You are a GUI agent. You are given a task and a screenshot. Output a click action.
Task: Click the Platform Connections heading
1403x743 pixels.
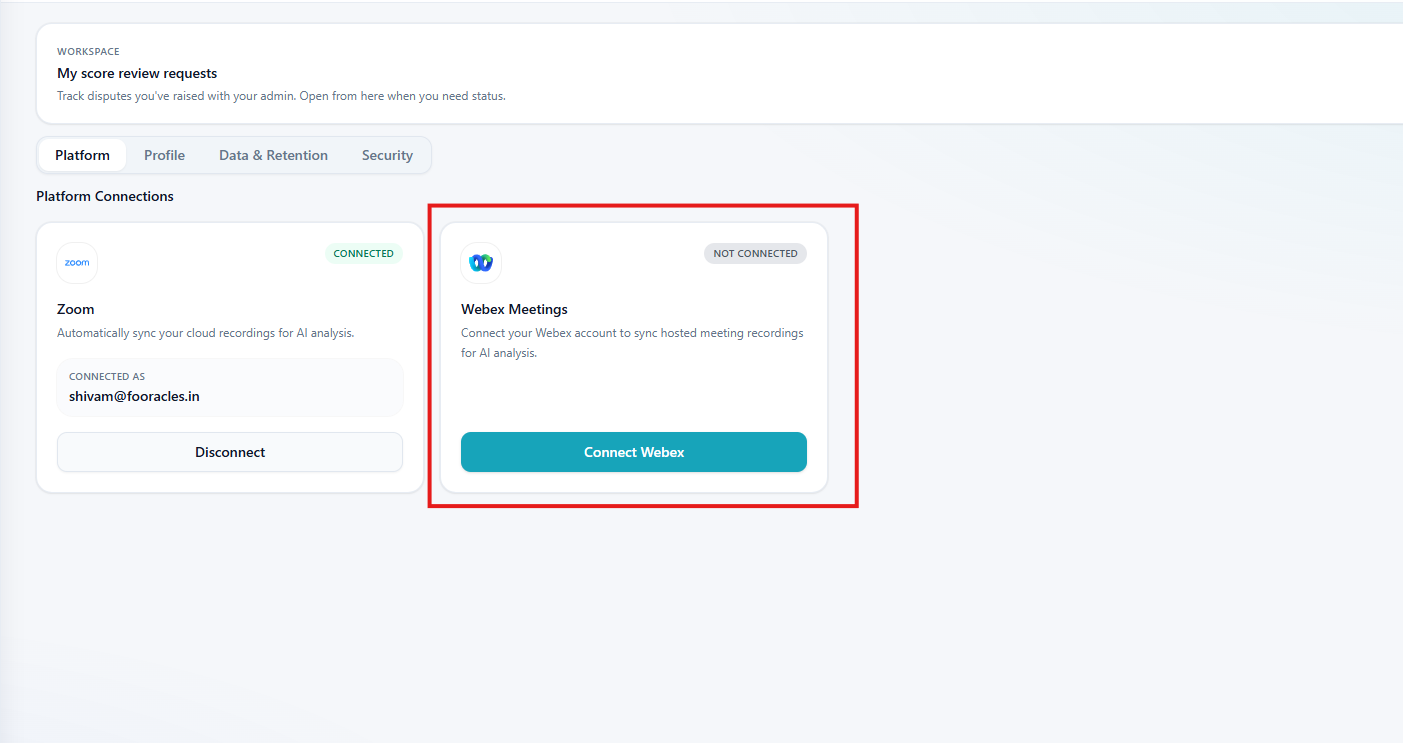tap(105, 196)
